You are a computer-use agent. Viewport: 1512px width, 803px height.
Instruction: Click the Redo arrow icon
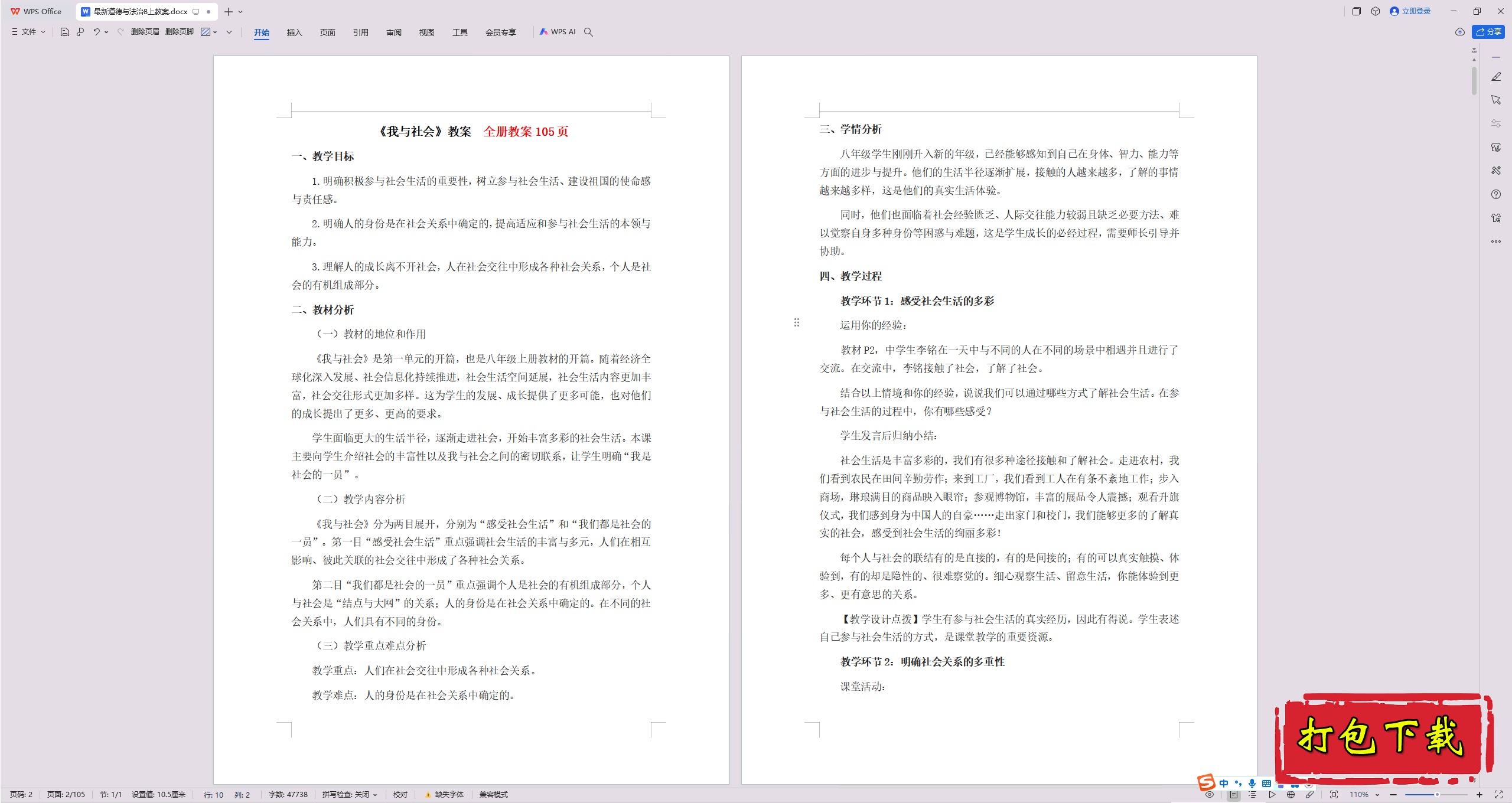(120, 32)
